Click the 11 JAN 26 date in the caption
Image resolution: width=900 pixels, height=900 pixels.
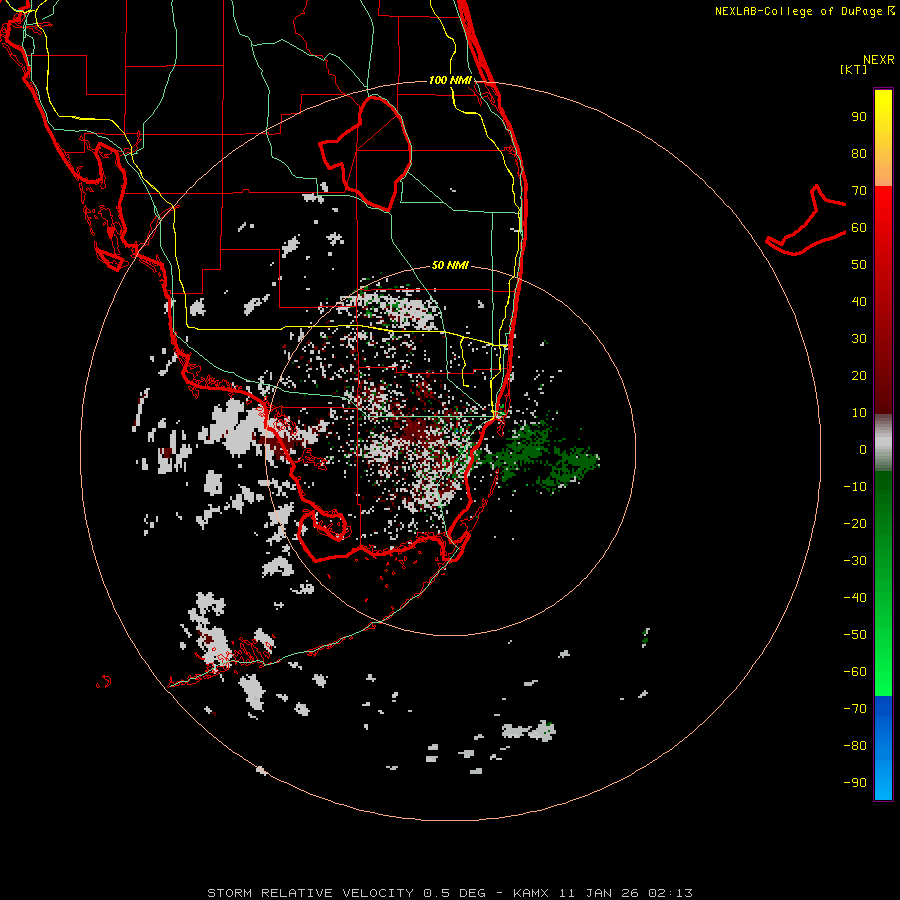click(599, 893)
